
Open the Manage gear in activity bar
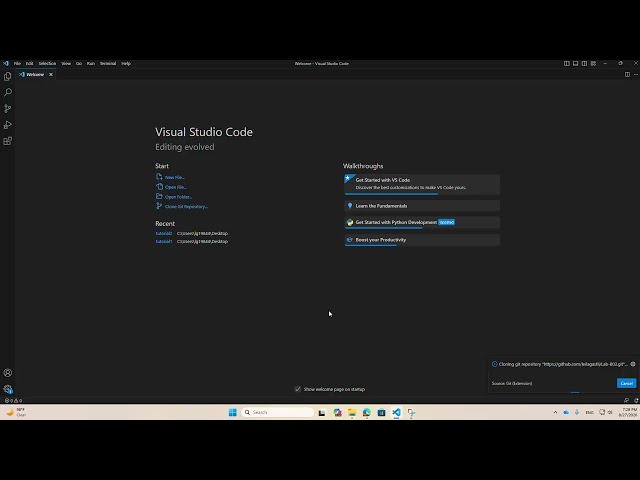point(7,389)
